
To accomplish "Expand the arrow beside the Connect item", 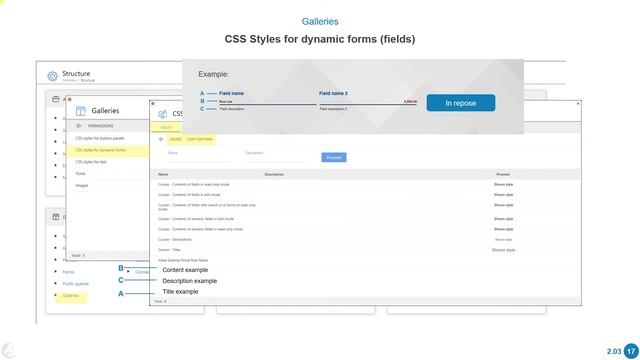I will pyautogui.click(x=129, y=271).
